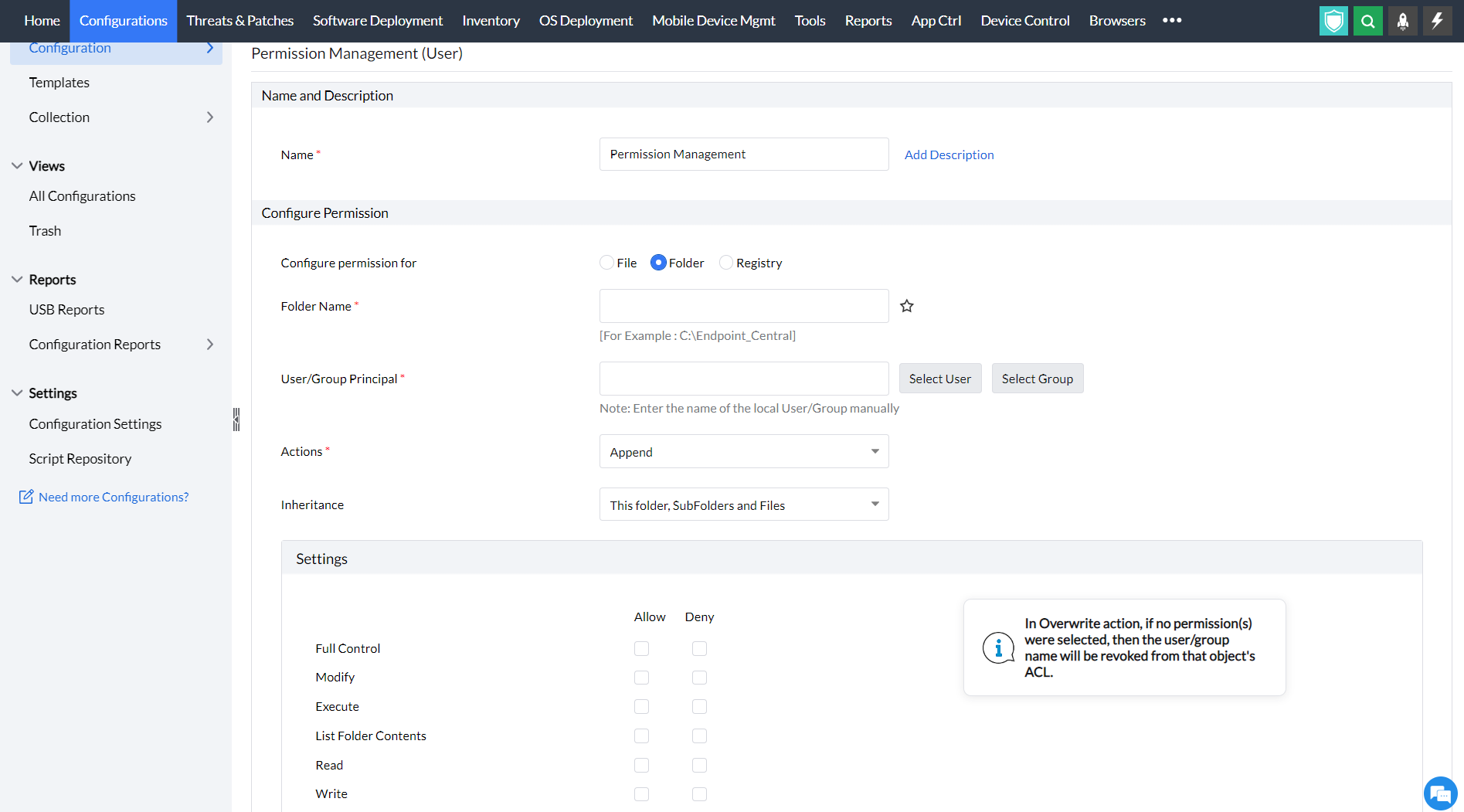Click the Add Description link
This screenshot has width=1464, height=812.
(949, 155)
